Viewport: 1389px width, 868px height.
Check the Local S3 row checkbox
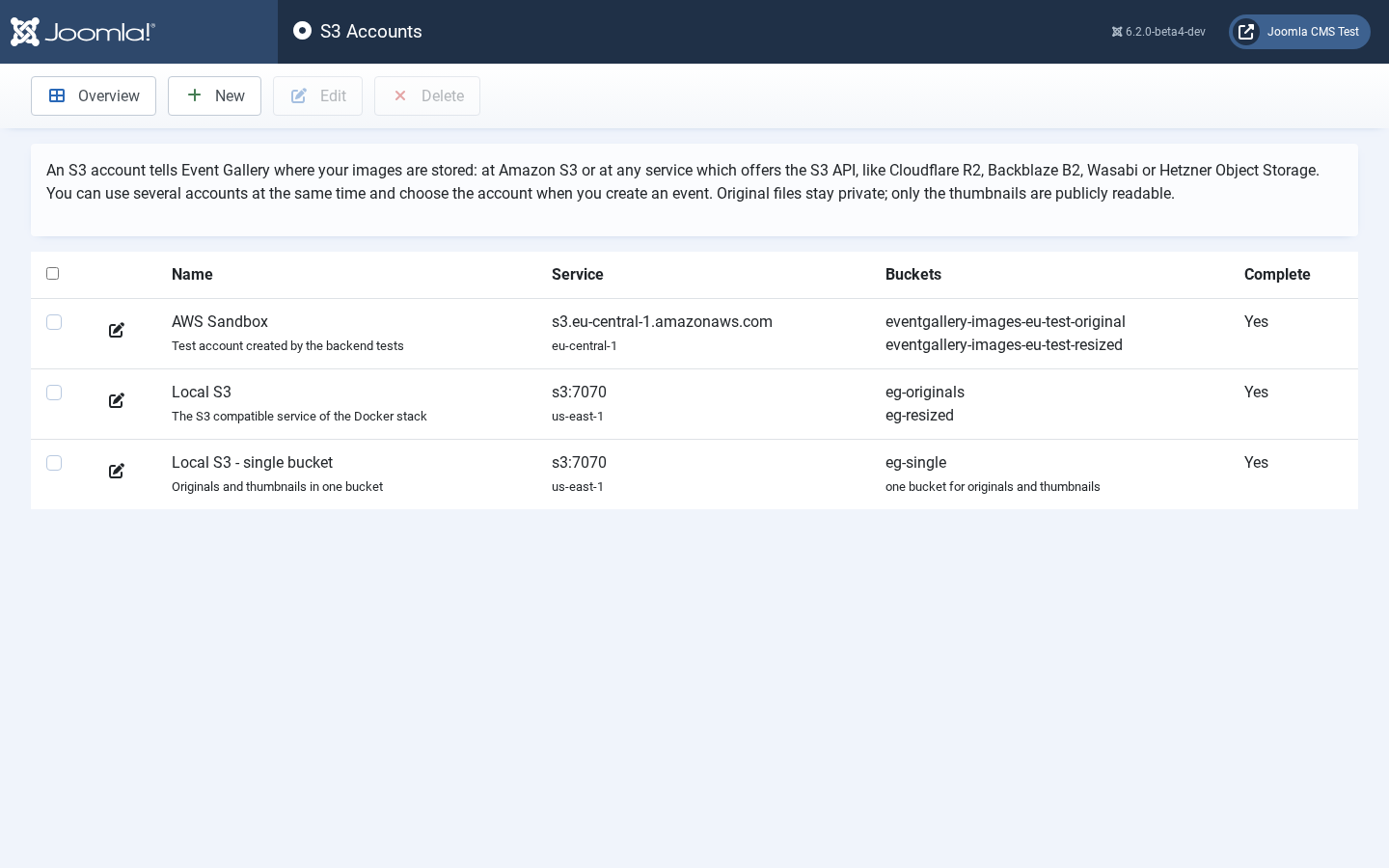pos(54,393)
